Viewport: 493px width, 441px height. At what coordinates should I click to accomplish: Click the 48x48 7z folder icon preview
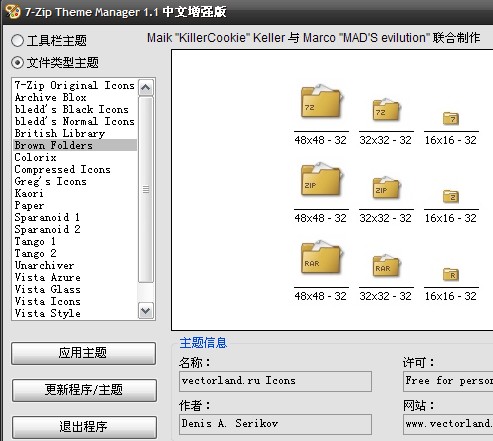pyautogui.click(x=321, y=101)
